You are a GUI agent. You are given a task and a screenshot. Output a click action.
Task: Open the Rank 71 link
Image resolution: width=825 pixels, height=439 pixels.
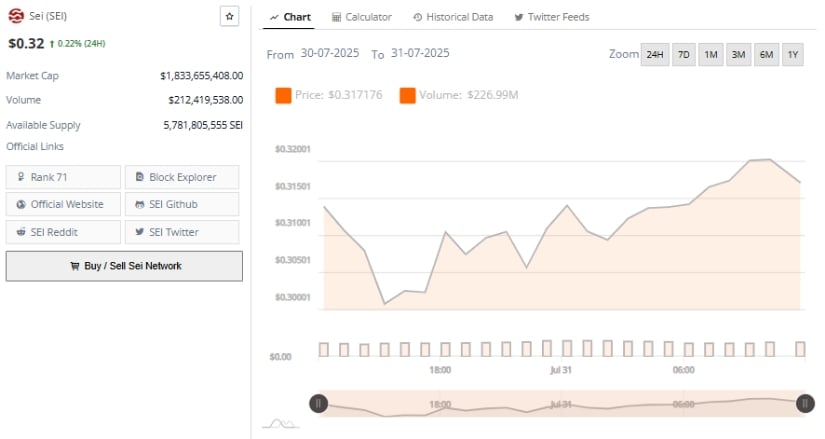point(63,177)
